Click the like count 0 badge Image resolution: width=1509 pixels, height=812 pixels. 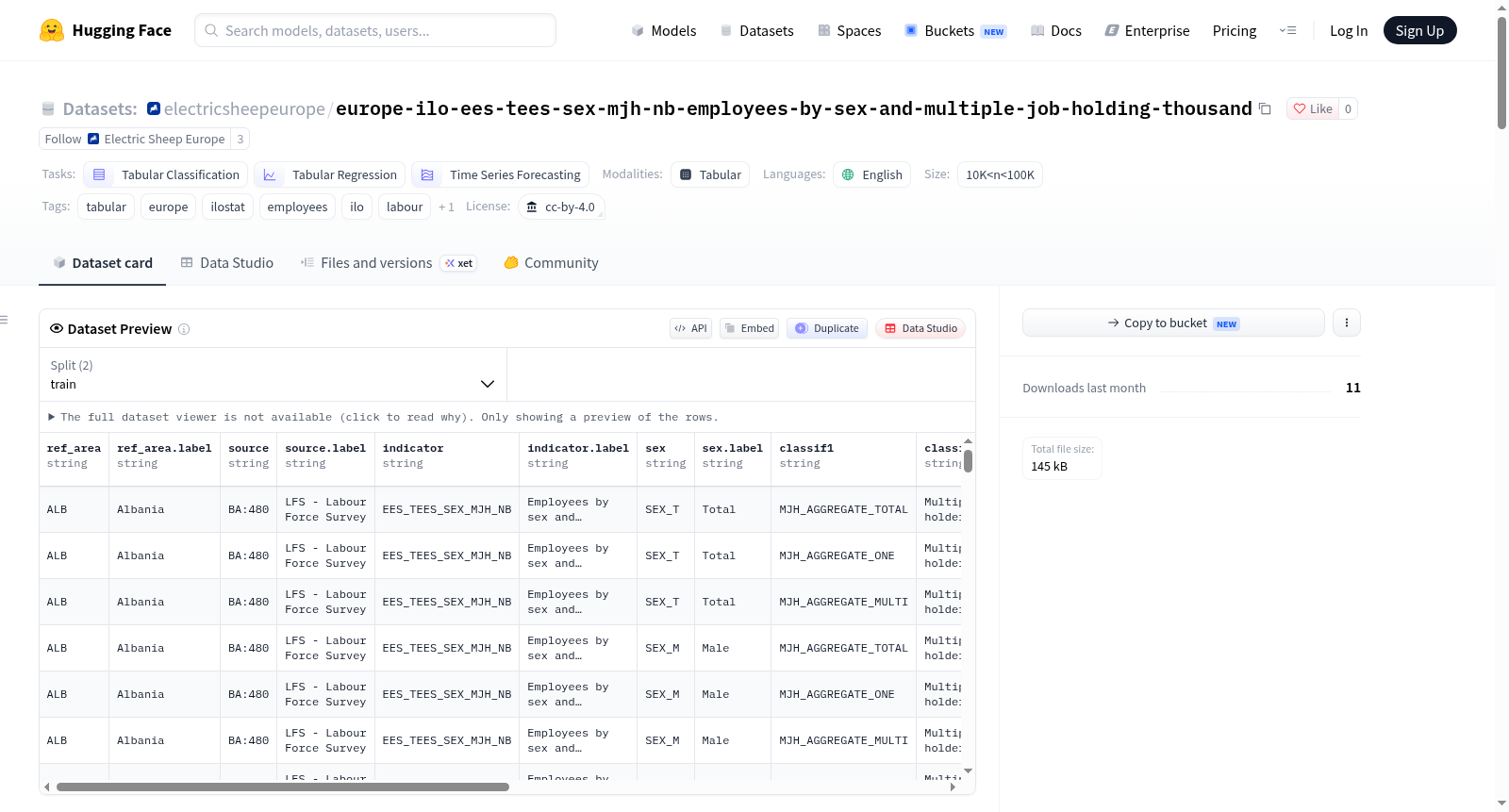click(1348, 108)
